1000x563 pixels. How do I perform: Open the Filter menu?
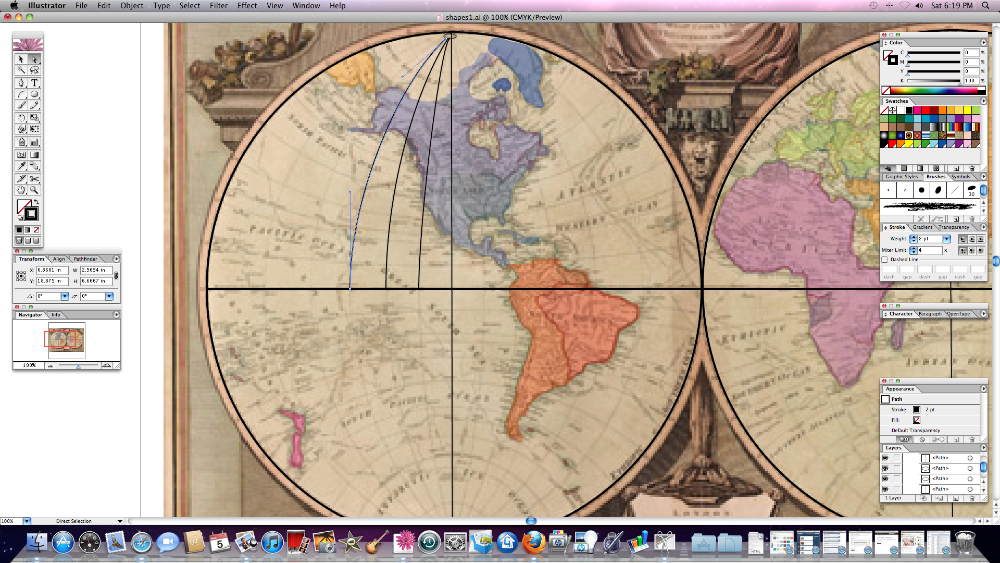coord(219,5)
